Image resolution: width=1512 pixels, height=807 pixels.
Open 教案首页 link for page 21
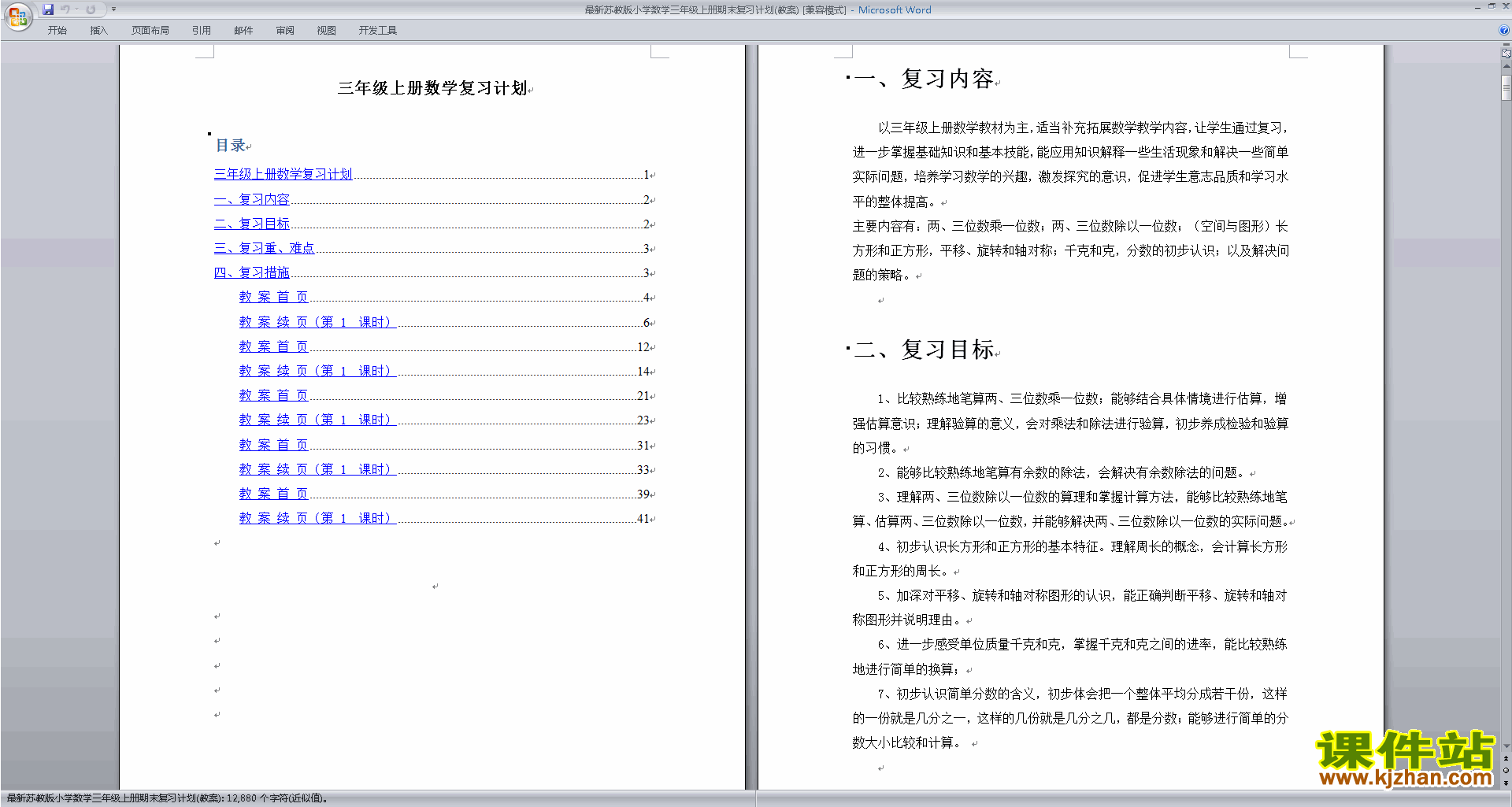(273, 395)
